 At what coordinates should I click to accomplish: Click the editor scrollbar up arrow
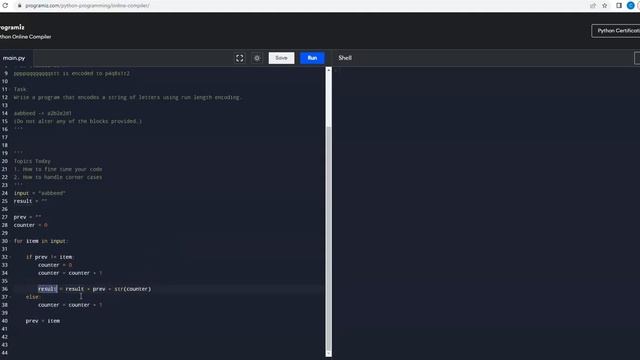coord(329,70)
